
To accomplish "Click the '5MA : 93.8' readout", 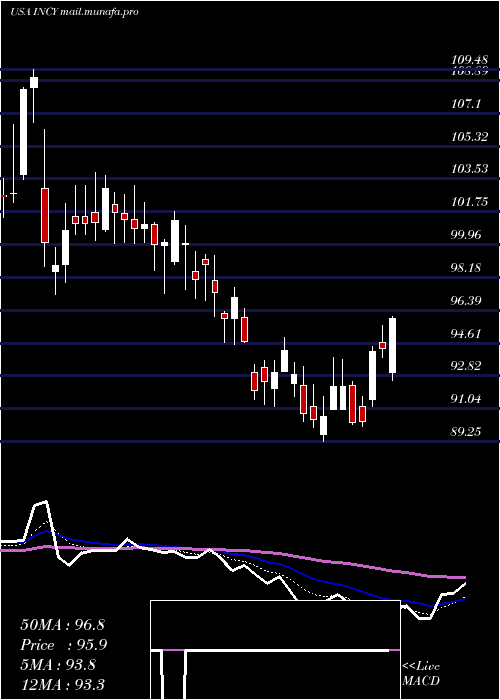I will [58, 665].
